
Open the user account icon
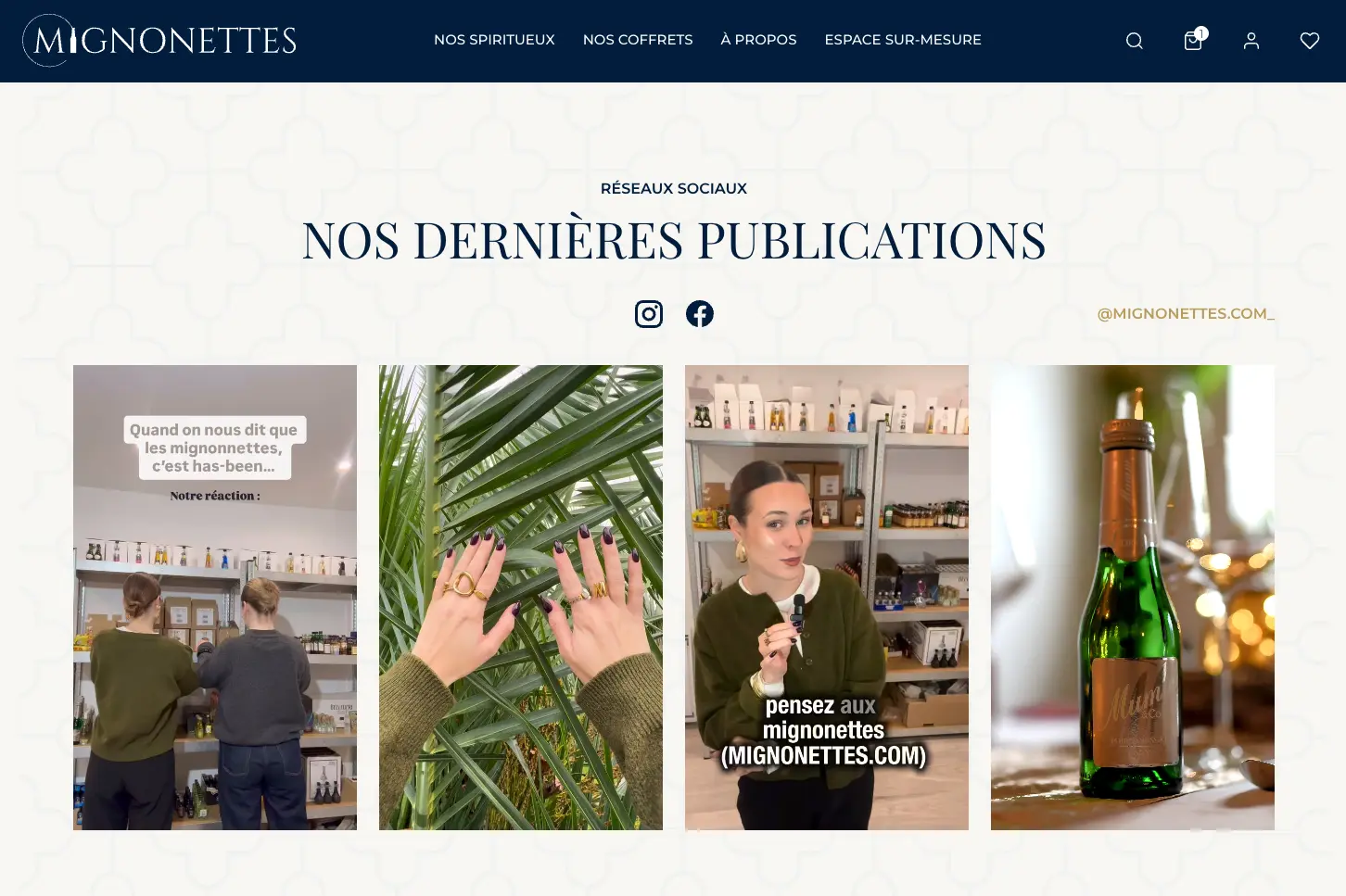click(1251, 41)
